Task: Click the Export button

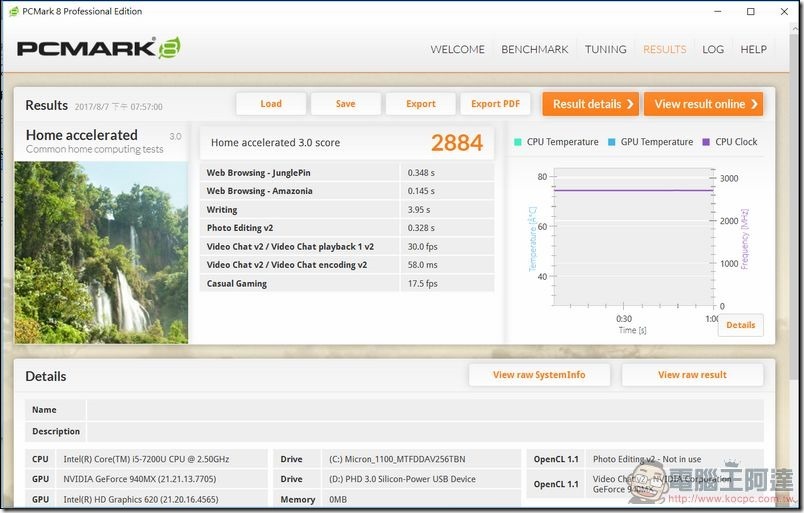Action: [420, 104]
